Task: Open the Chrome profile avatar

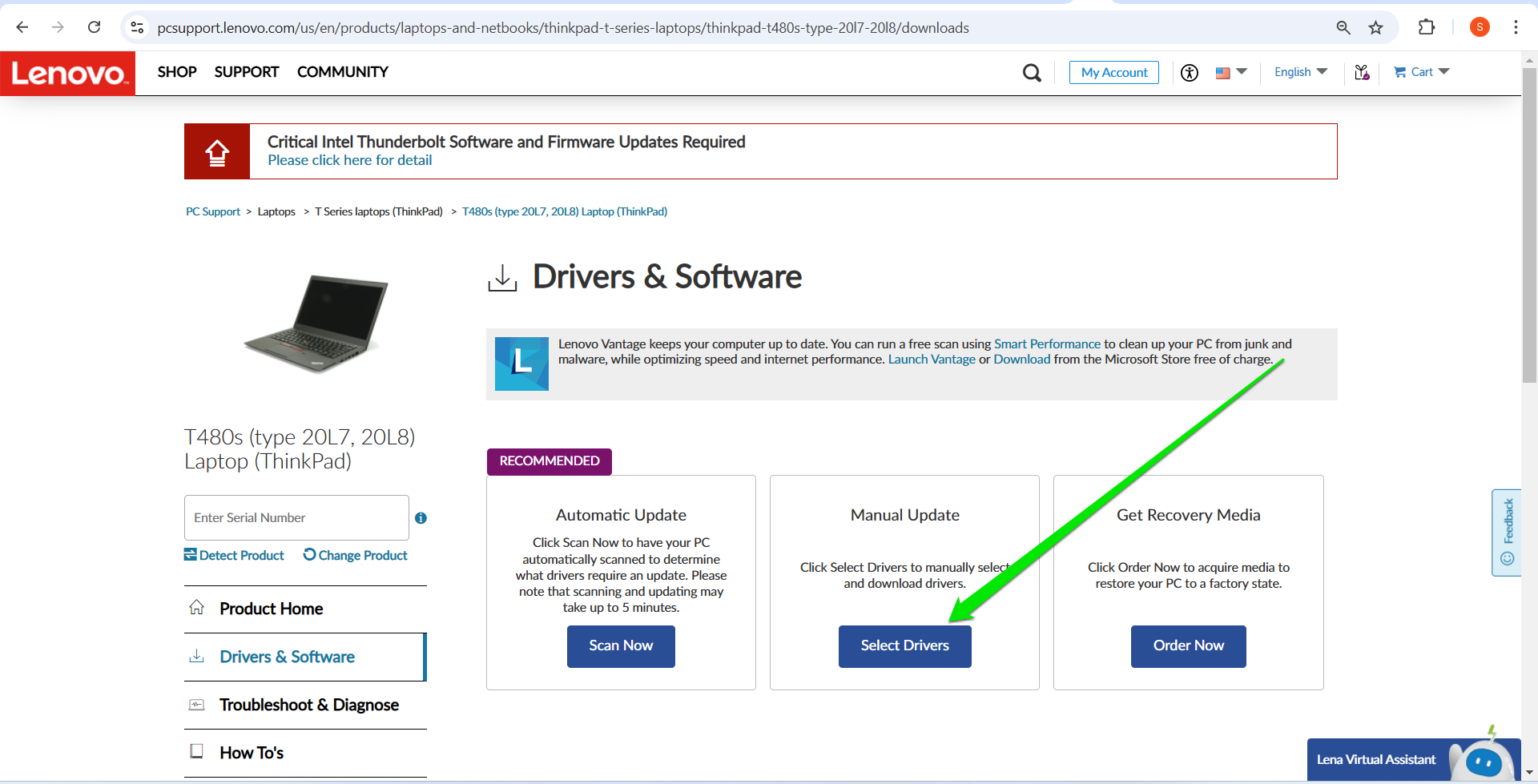Action: pyautogui.click(x=1480, y=27)
